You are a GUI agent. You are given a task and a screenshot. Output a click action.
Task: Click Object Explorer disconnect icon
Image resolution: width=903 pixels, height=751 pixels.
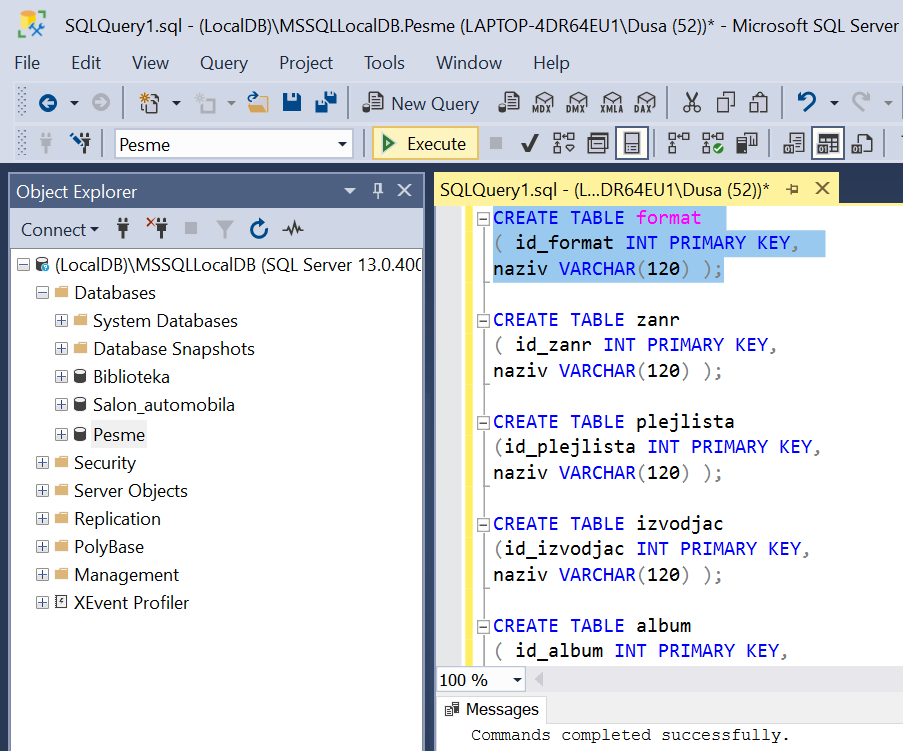click(157, 229)
